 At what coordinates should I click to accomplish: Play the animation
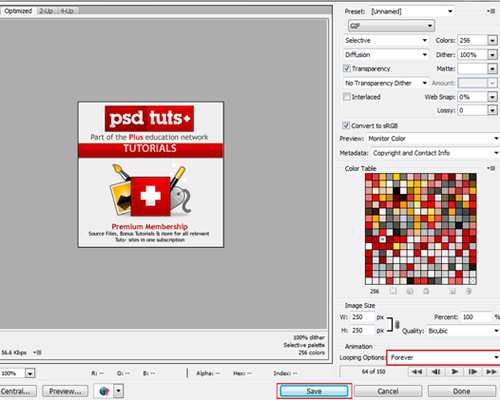pos(454,372)
